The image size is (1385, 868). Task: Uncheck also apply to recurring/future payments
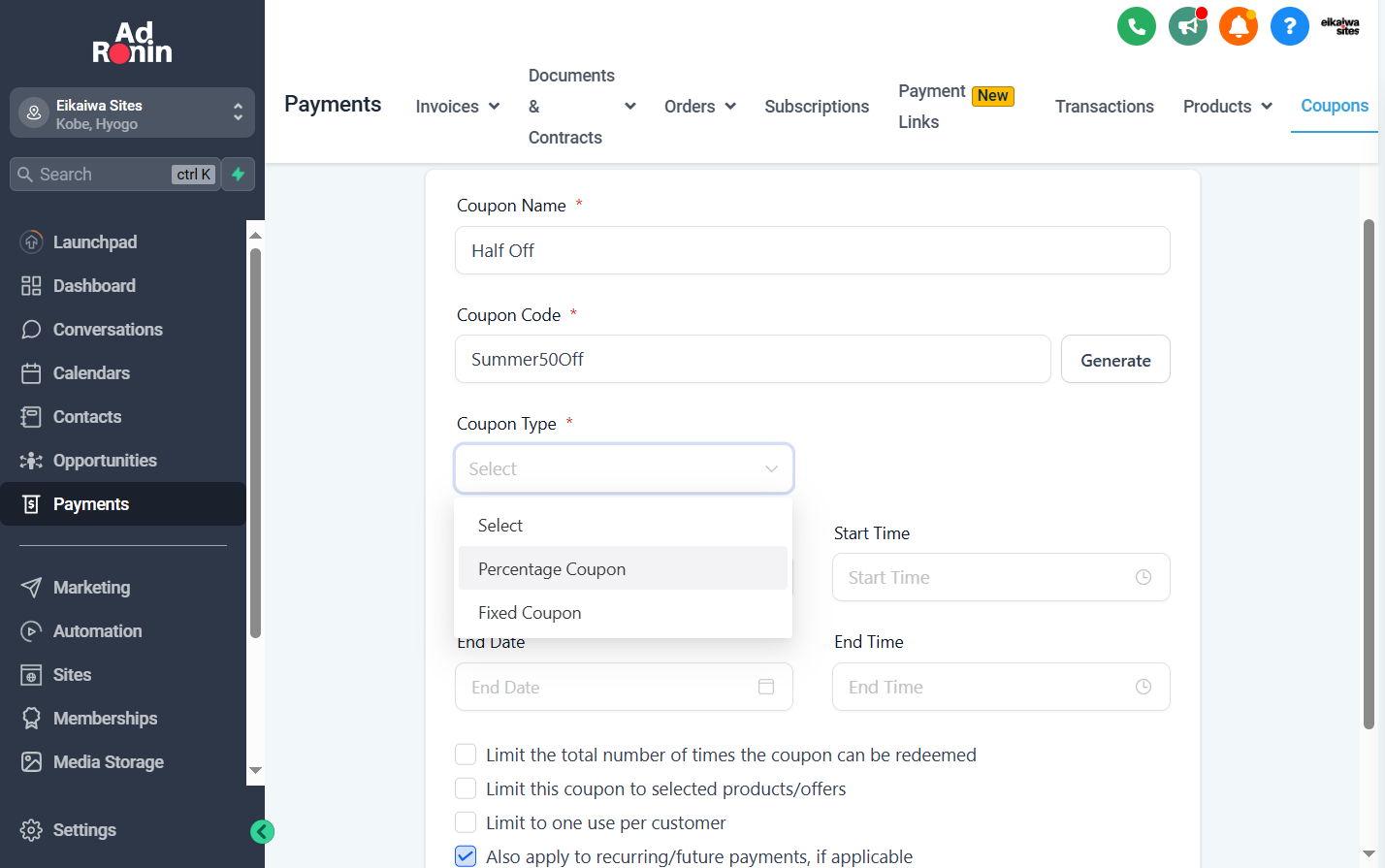click(466, 856)
